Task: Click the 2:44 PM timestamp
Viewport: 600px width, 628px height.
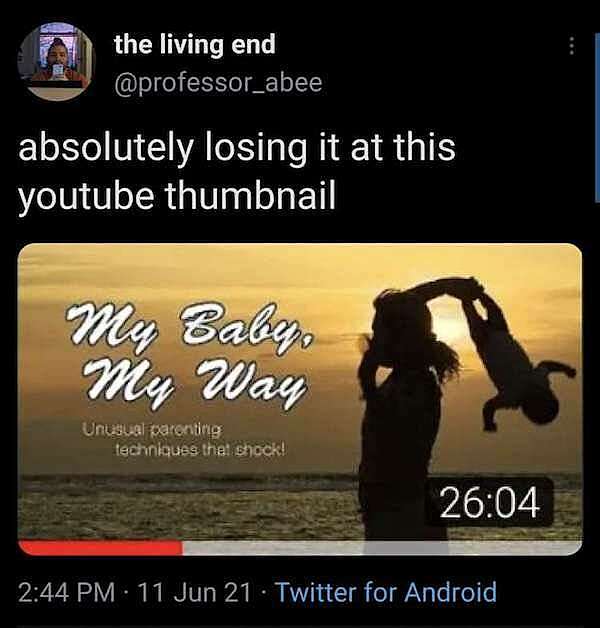Action: coord(66,592)
